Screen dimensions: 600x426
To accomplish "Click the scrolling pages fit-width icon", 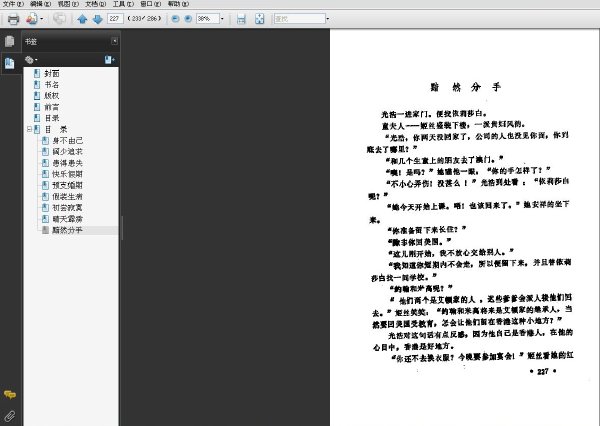I will tap(241, 19).
